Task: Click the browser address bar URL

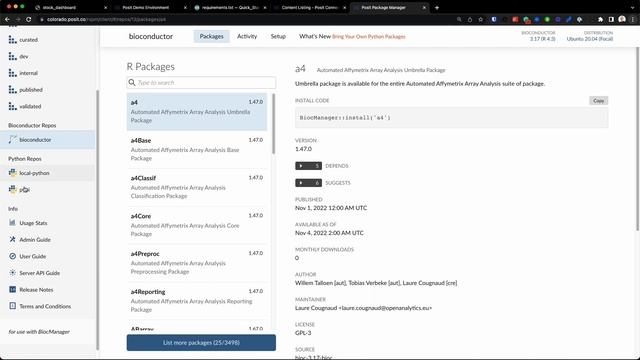Action: 106,19
